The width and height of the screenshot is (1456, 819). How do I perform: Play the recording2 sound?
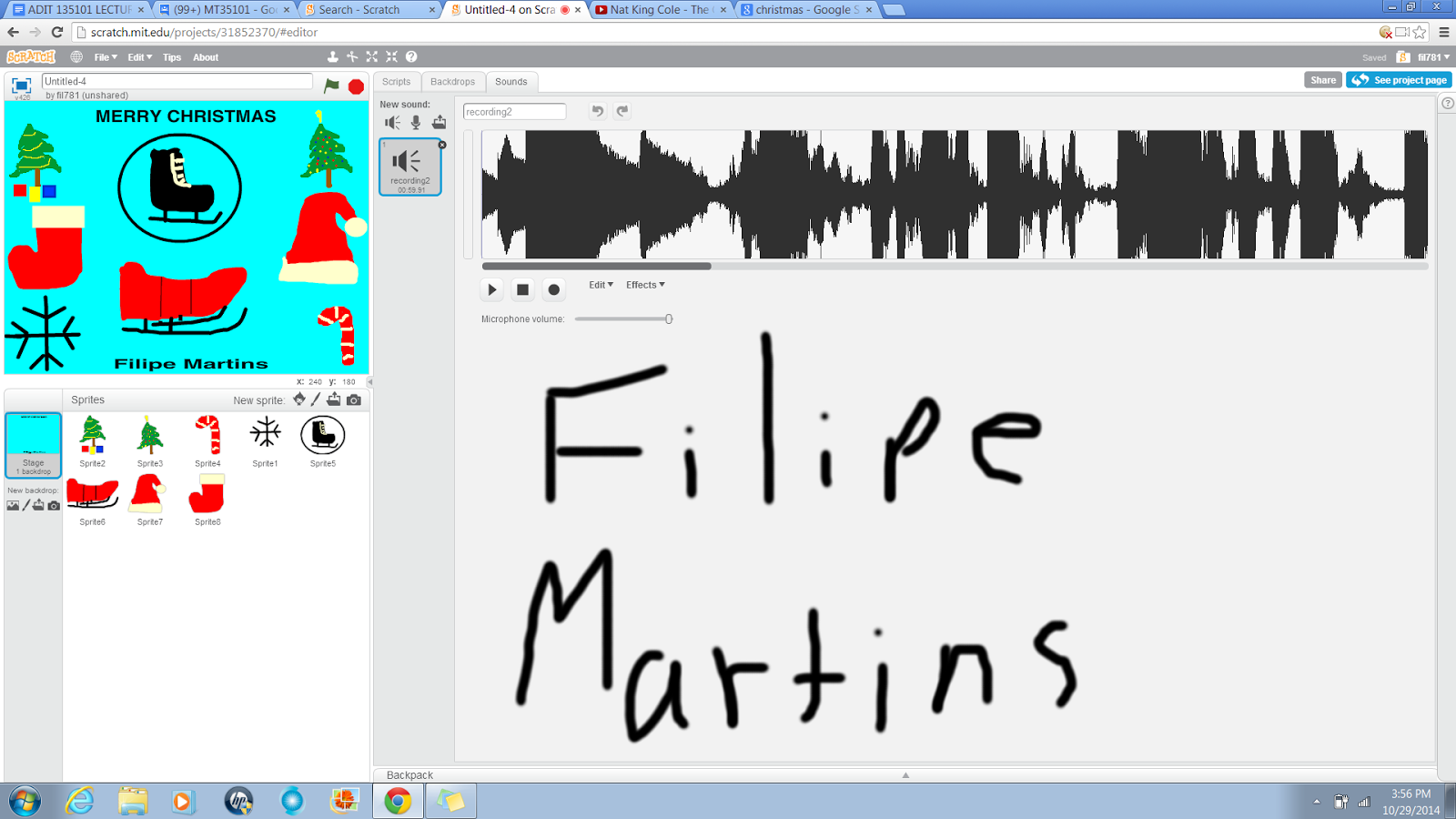pyautogui.click(x=490, y=288)
